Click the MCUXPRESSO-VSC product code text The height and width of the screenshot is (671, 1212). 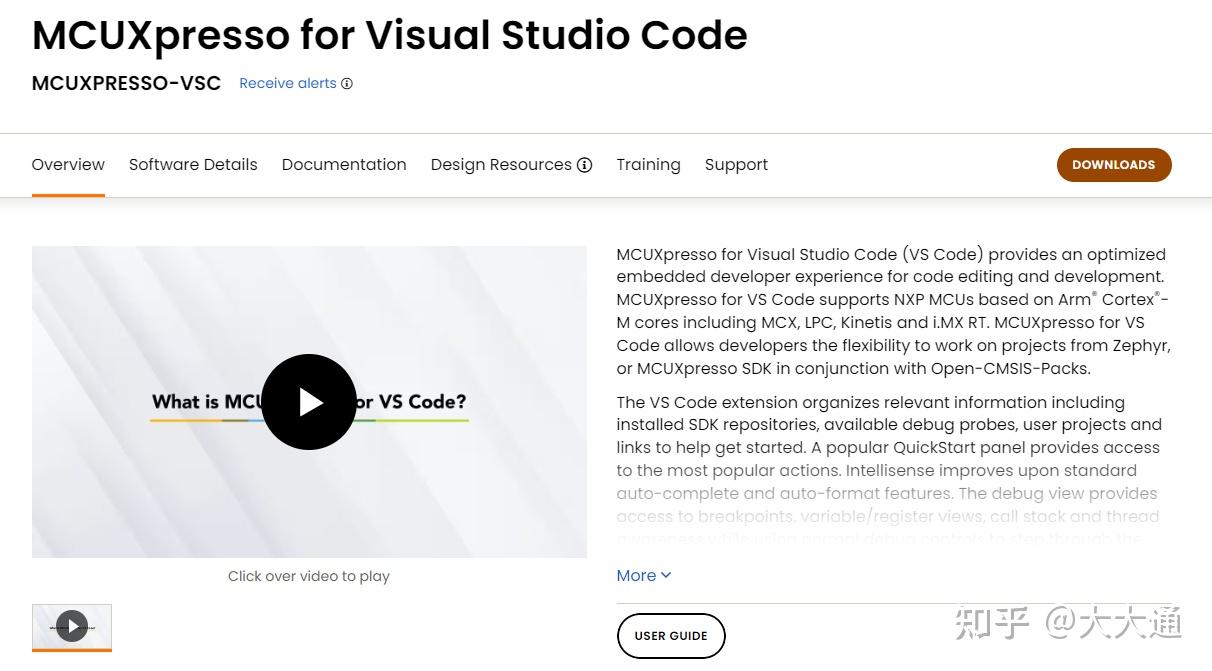pyautogui.click(x=126, y=84)
